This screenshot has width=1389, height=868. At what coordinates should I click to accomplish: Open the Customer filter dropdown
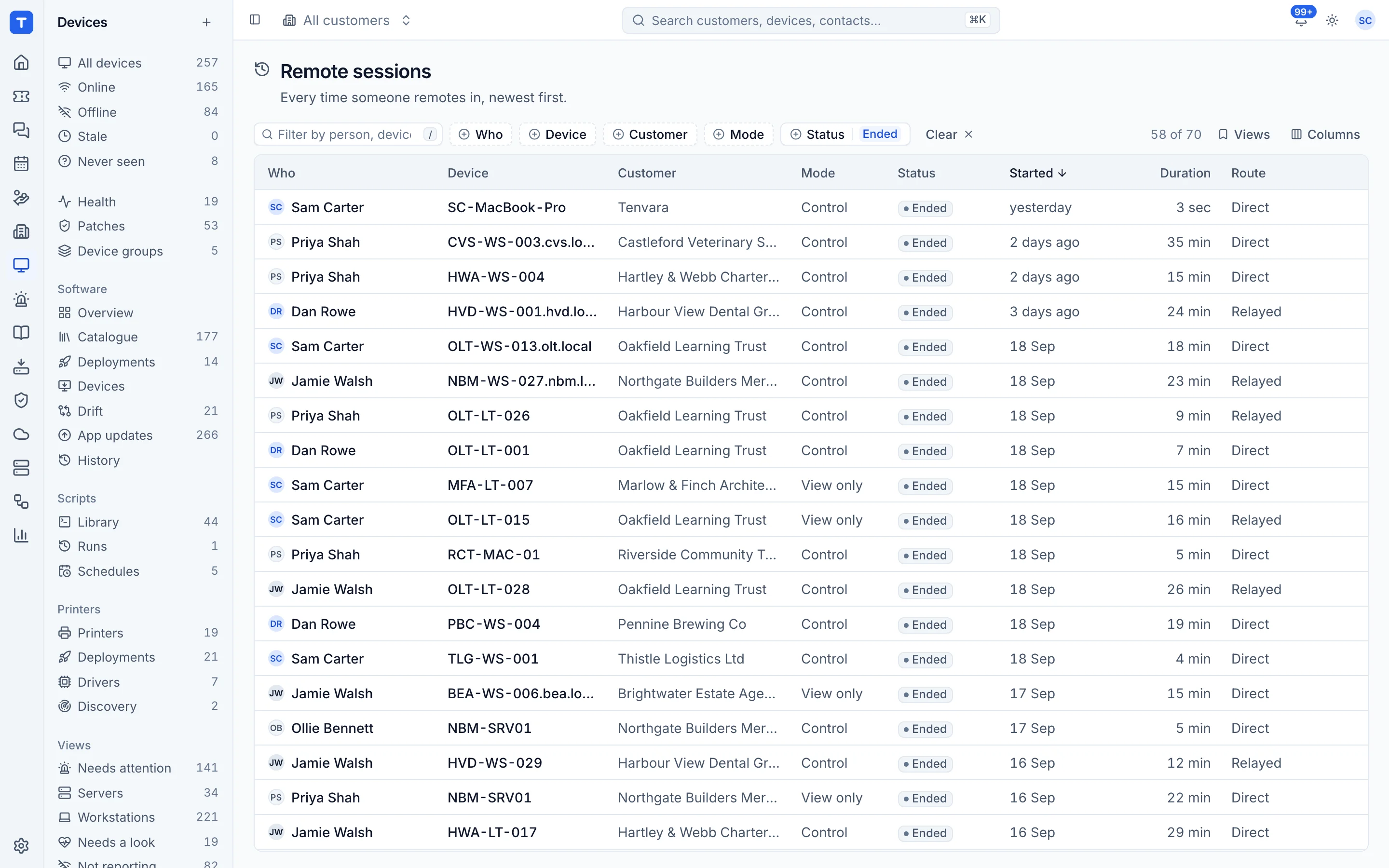tap(650, 135)
